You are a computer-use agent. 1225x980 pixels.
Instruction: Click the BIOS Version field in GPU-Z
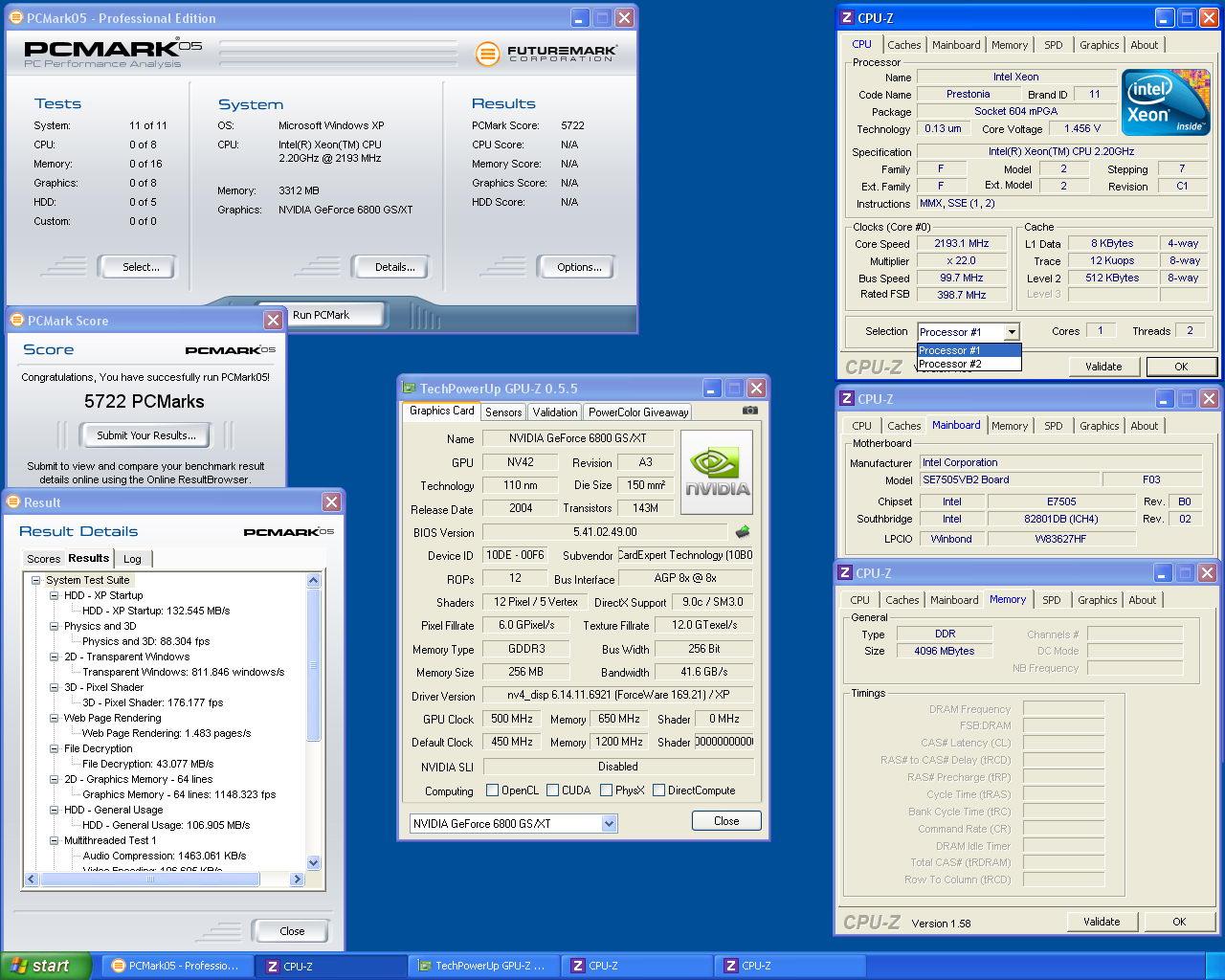605,532
